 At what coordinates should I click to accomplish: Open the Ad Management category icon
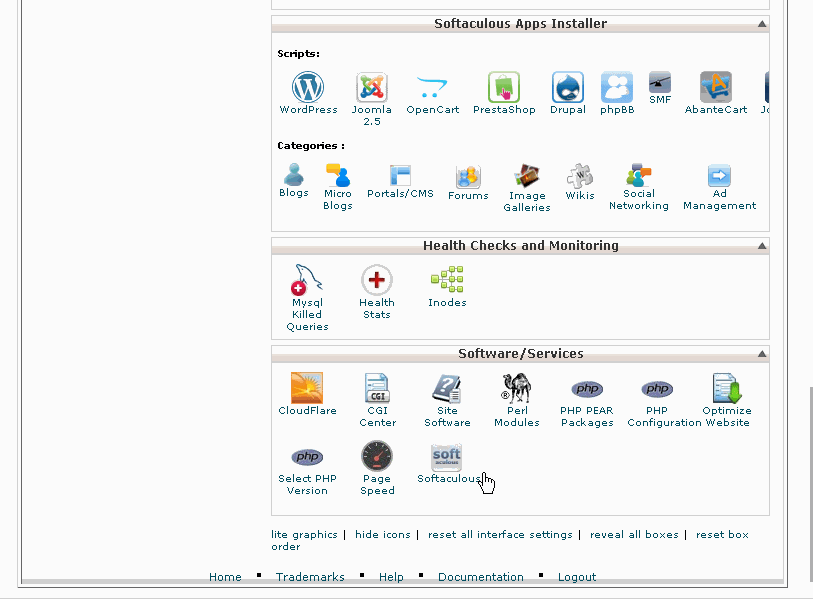tap(719, 175)
